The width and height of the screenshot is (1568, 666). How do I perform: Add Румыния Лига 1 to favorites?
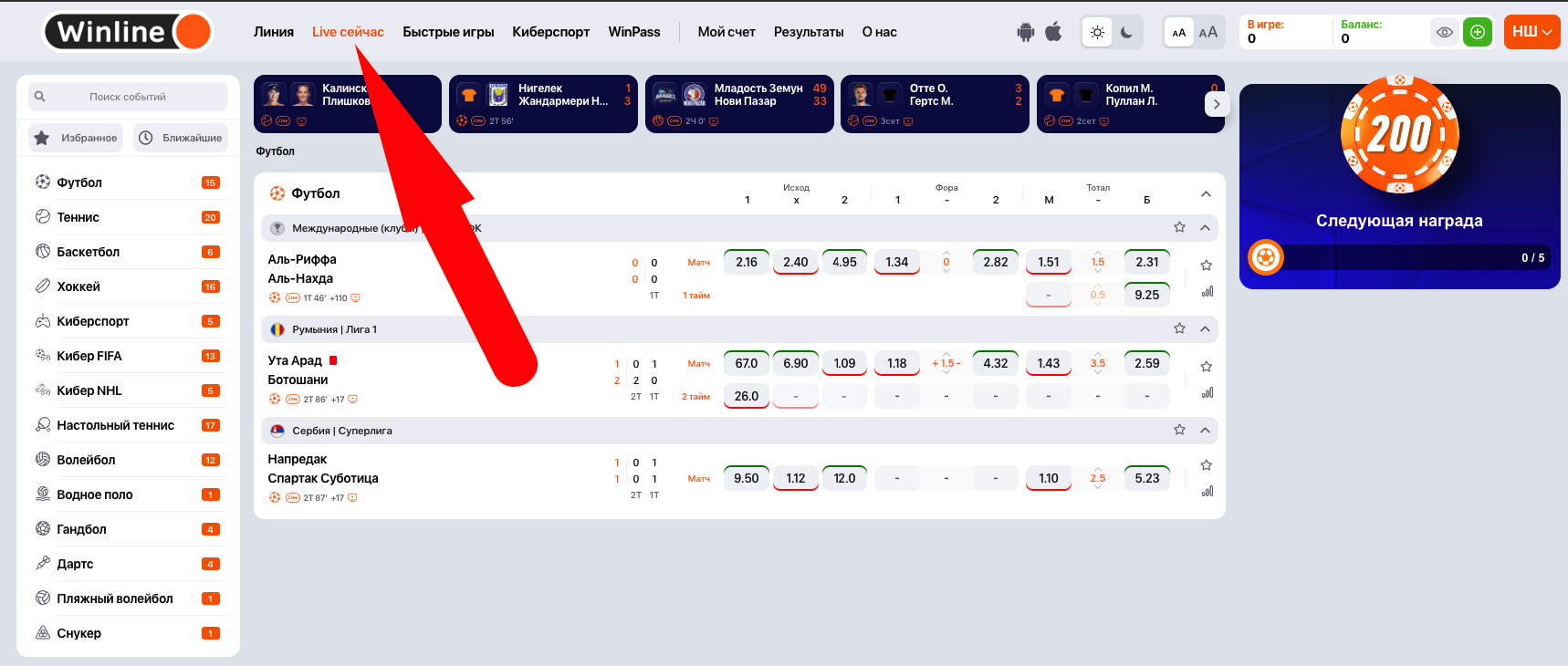click(x=1179, y=328)
